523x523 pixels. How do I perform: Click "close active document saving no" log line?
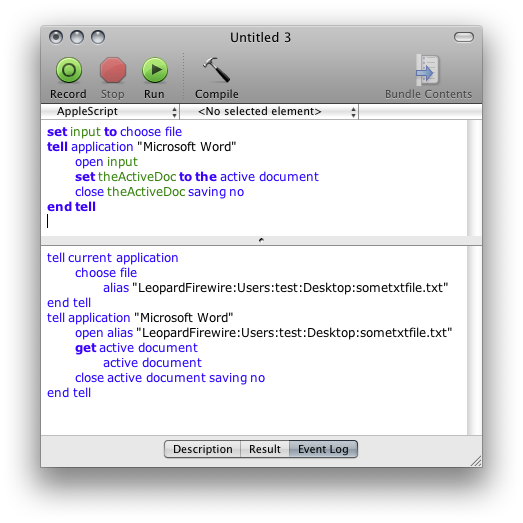pyautogui.click(x=170, y=378)
